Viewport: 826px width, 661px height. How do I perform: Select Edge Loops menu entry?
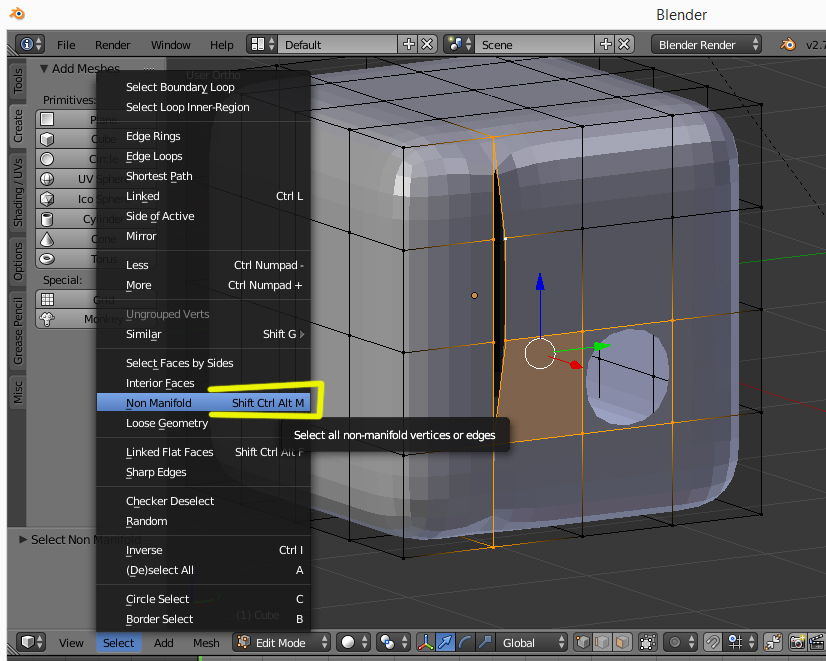[203, 156]
